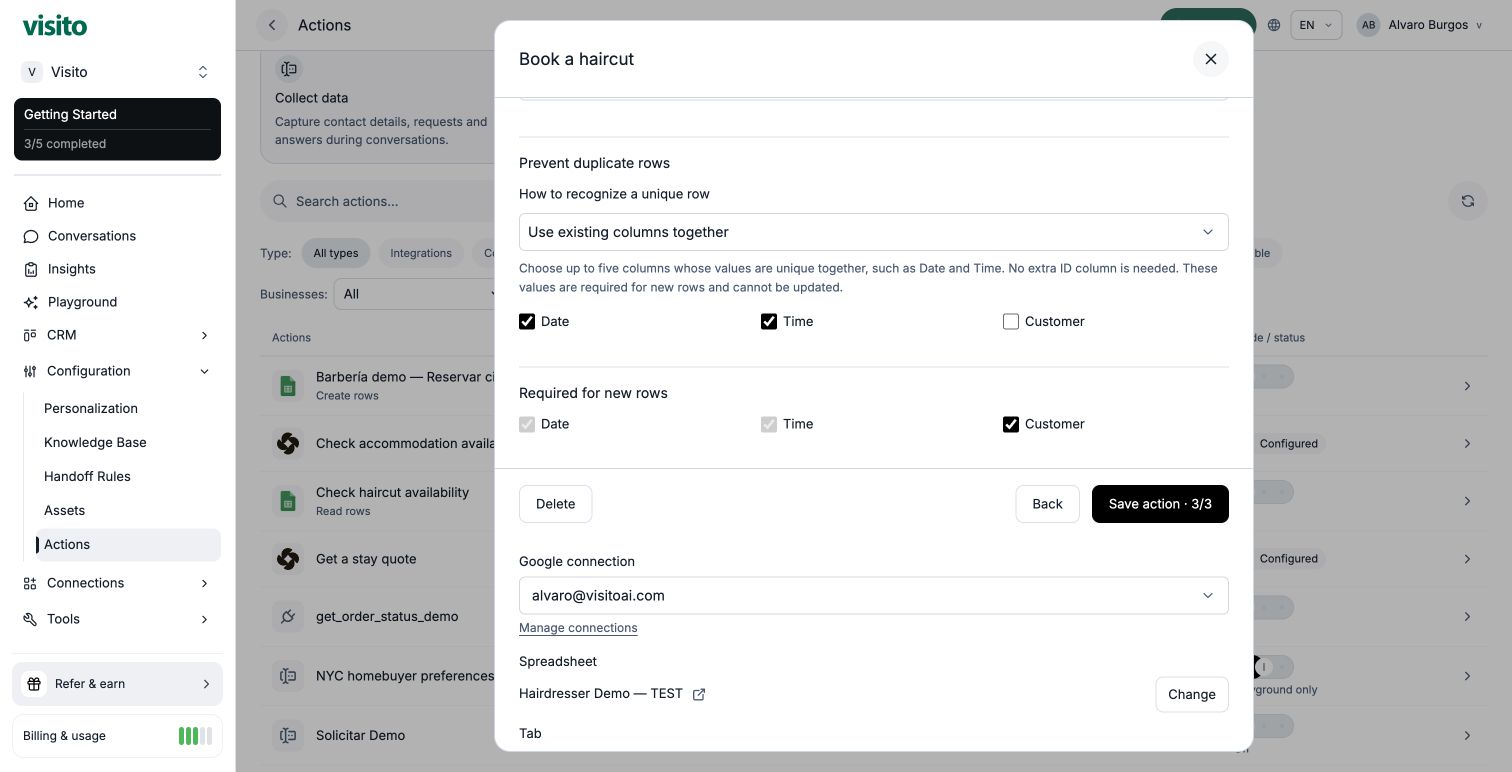Screen dimensions: 1512x772
Task: Collapse the Configuration sidebar section
Action: [117, 371]
